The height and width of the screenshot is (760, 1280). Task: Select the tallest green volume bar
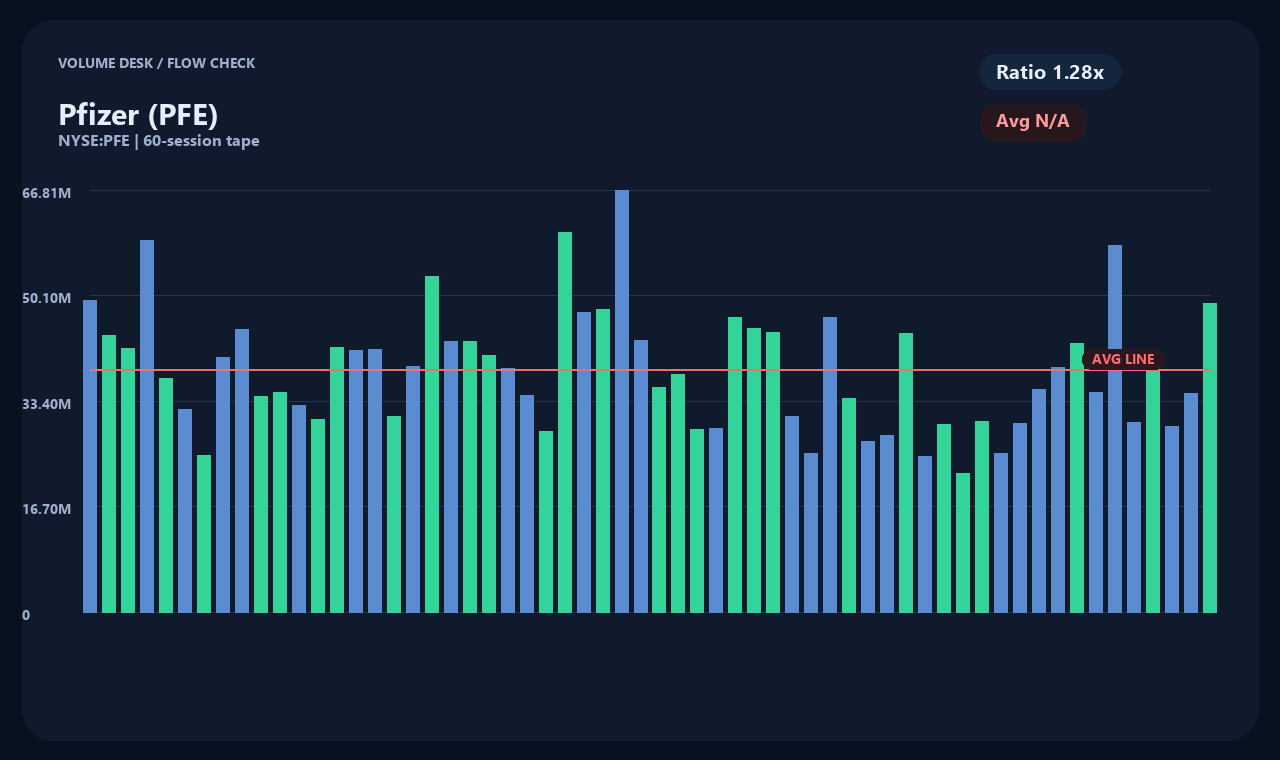(565, 422)
